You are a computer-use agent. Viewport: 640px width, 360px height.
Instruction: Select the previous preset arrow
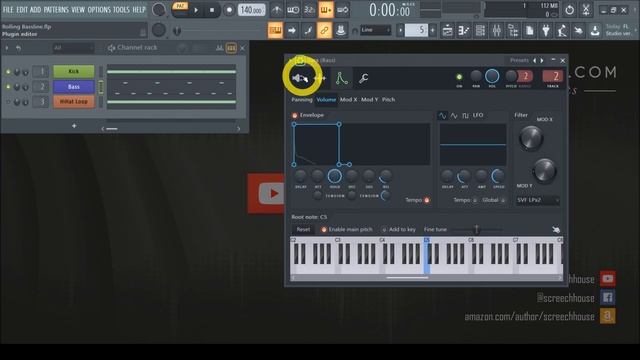pyautogui.click(x=534, y=60)
